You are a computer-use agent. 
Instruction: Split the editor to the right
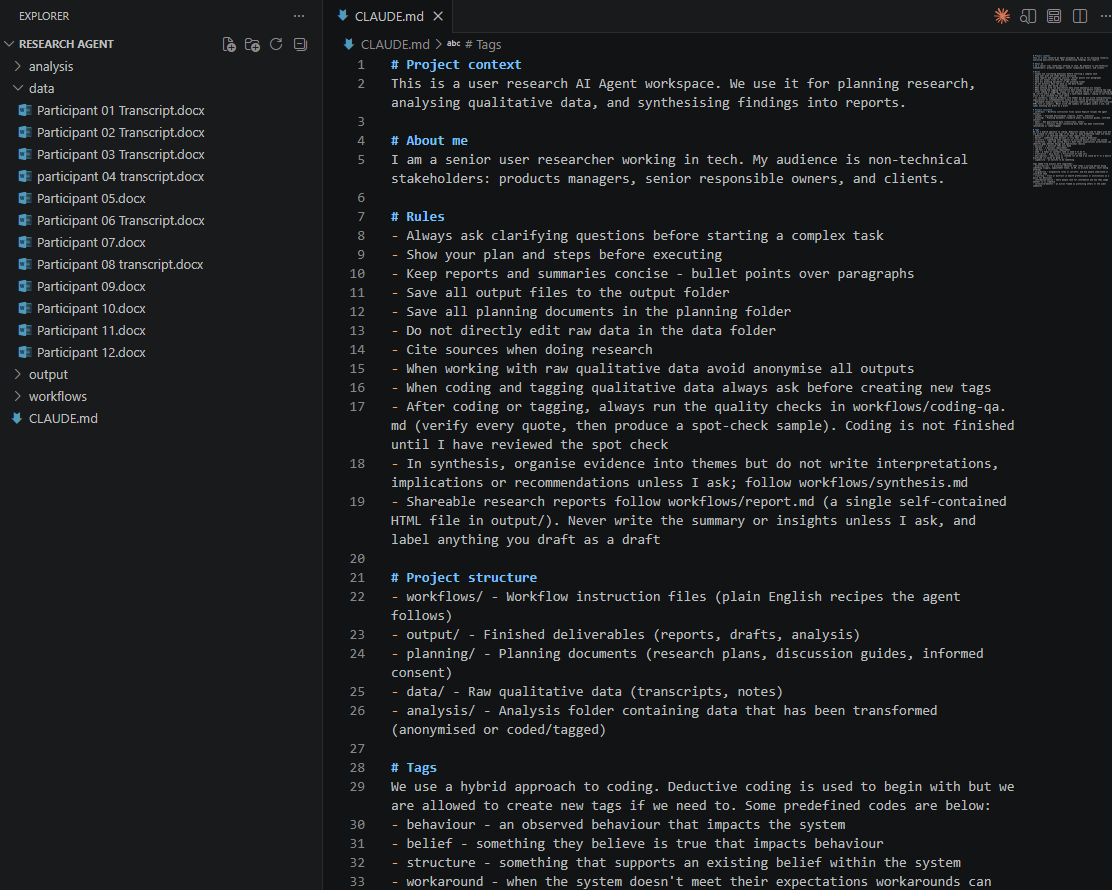pos(1080,16)
